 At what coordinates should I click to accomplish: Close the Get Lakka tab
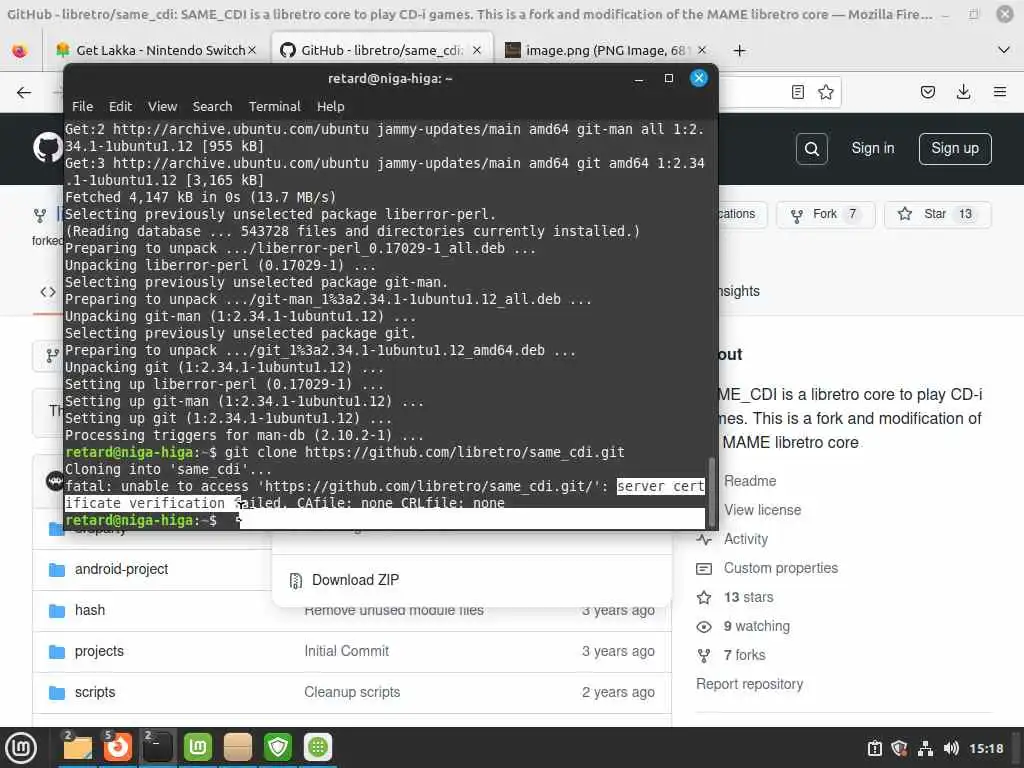pos(251,50)
